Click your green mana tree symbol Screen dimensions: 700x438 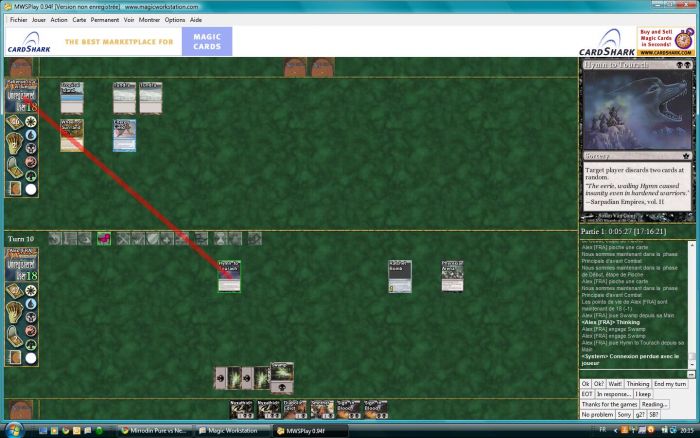coord(31,345)
